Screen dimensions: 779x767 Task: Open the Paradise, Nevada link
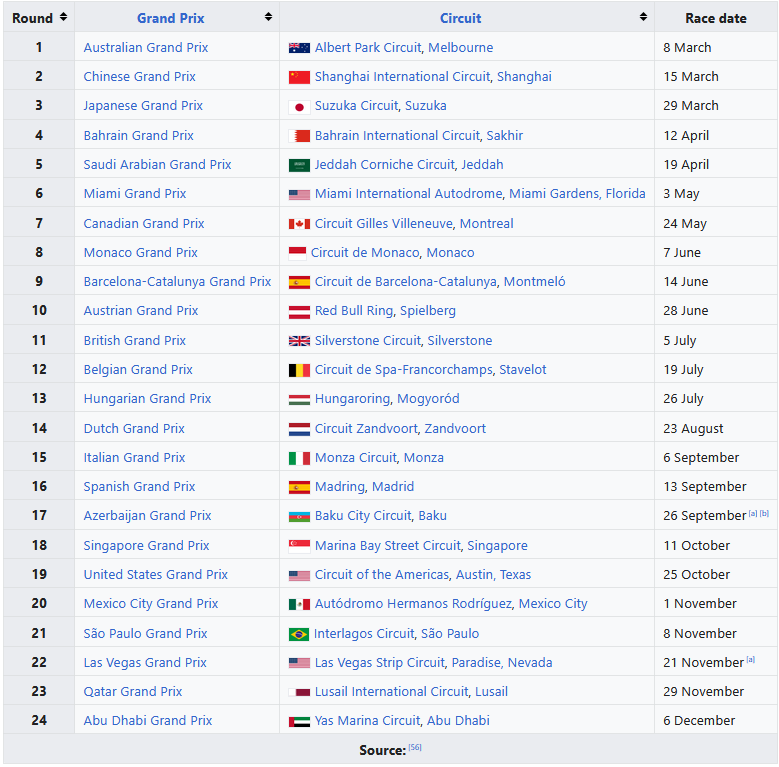(x=502, y=663)
